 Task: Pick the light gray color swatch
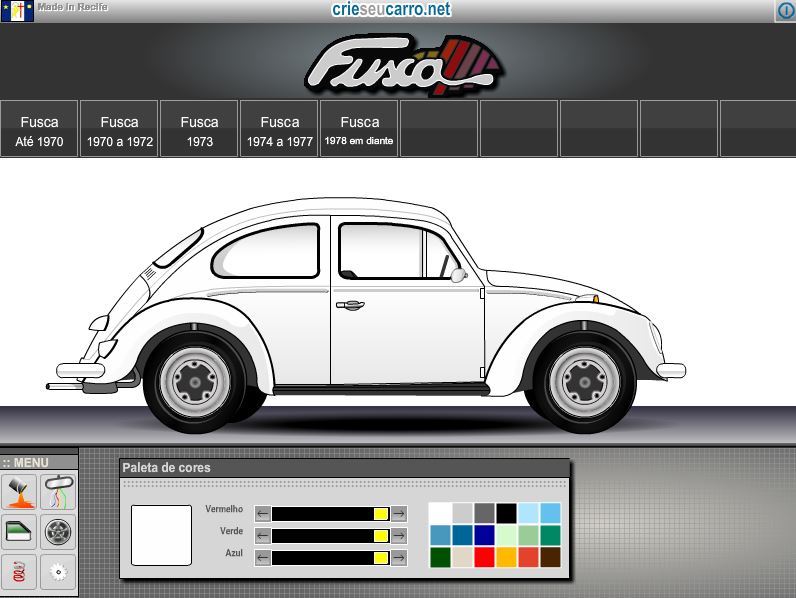click(462, 513)
